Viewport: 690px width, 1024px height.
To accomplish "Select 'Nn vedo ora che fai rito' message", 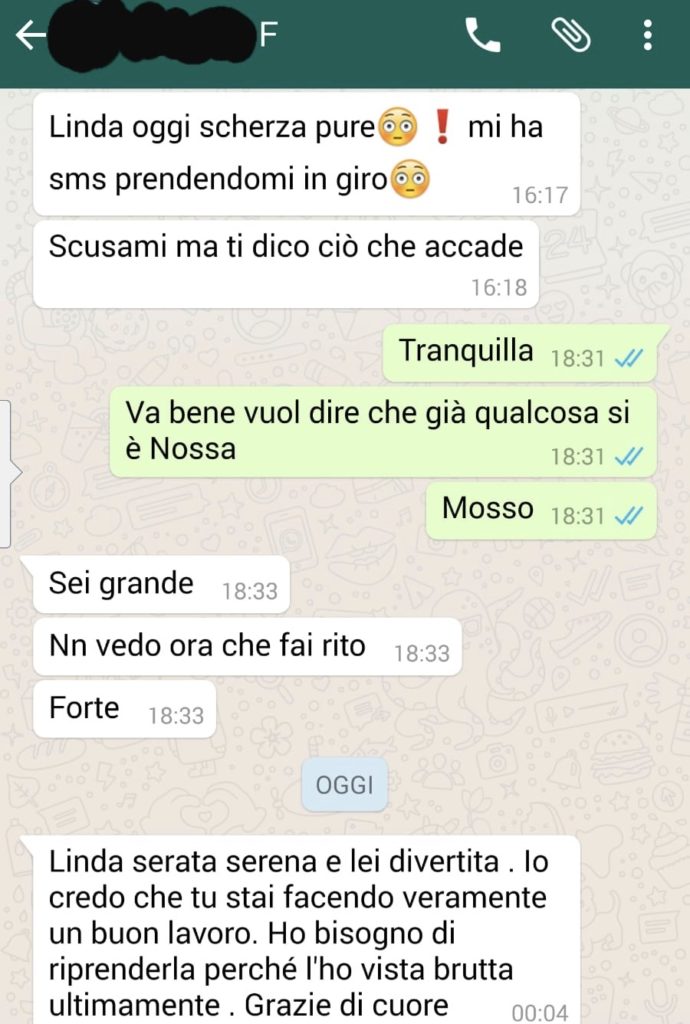I will tap(247, 647).
